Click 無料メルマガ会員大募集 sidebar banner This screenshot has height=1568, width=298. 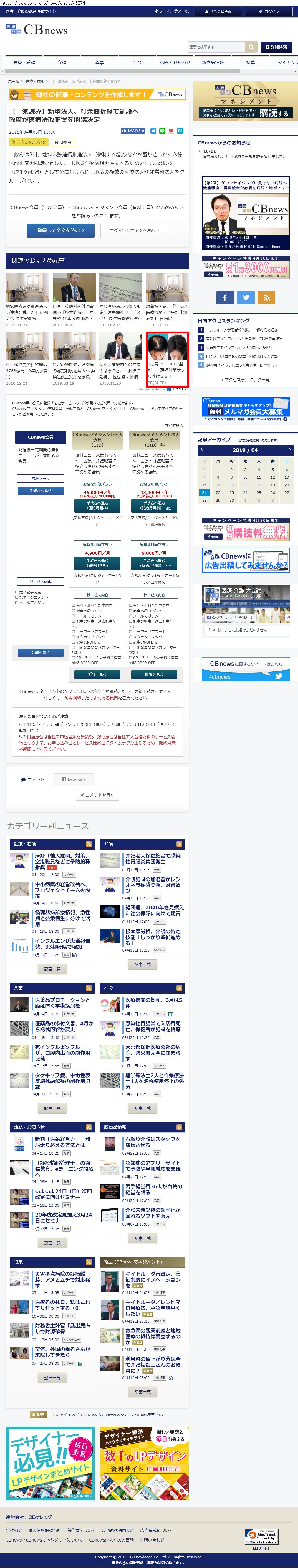click(x=246, y=410)
